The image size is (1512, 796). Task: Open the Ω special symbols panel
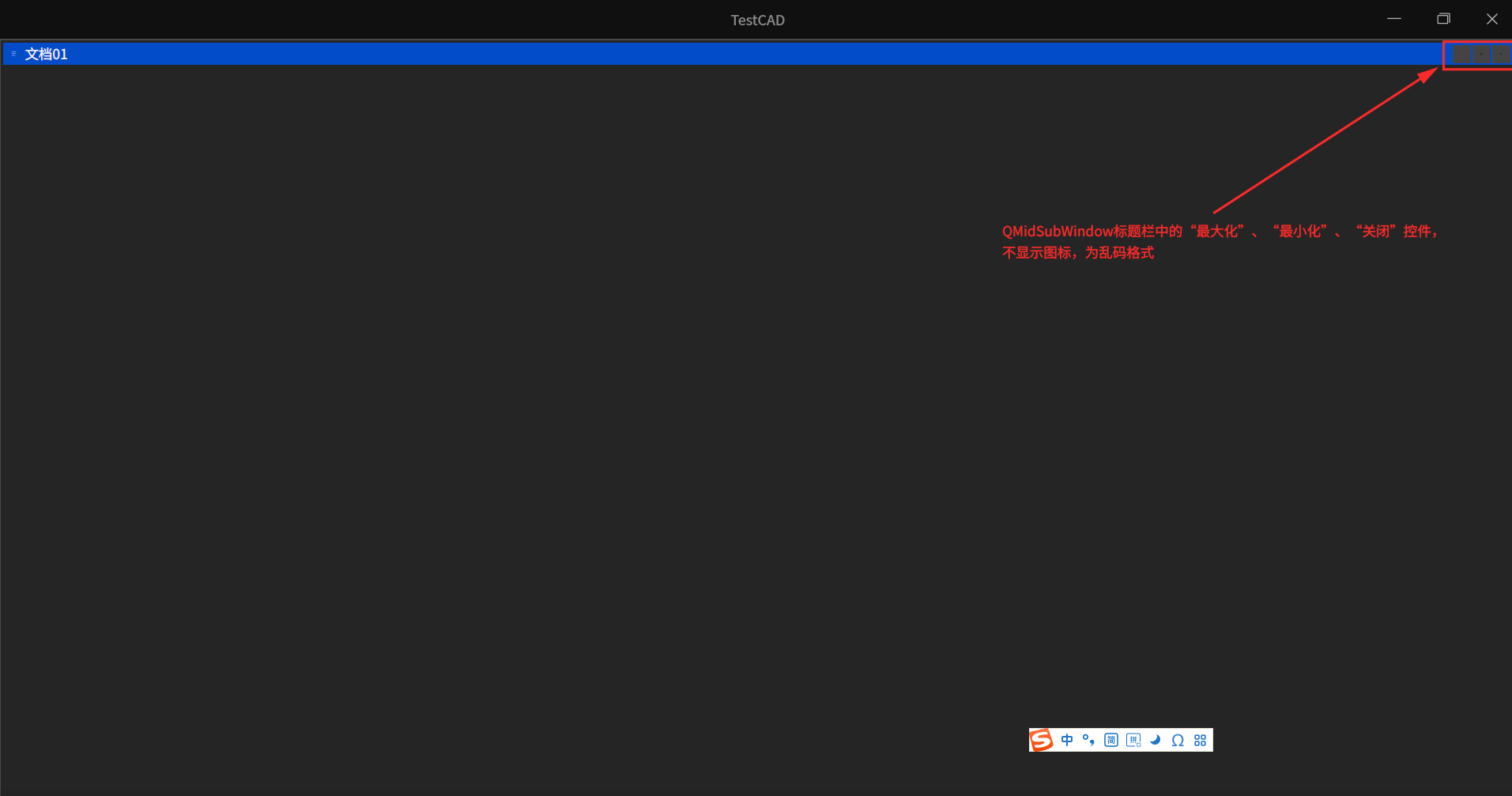[x=1178, y=740]
